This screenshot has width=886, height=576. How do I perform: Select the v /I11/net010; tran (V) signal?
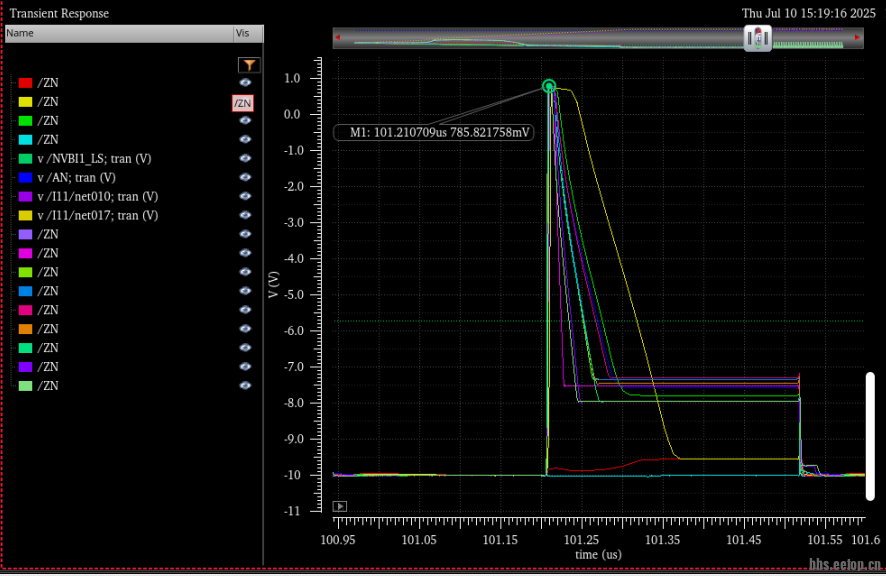click(98, 197)
